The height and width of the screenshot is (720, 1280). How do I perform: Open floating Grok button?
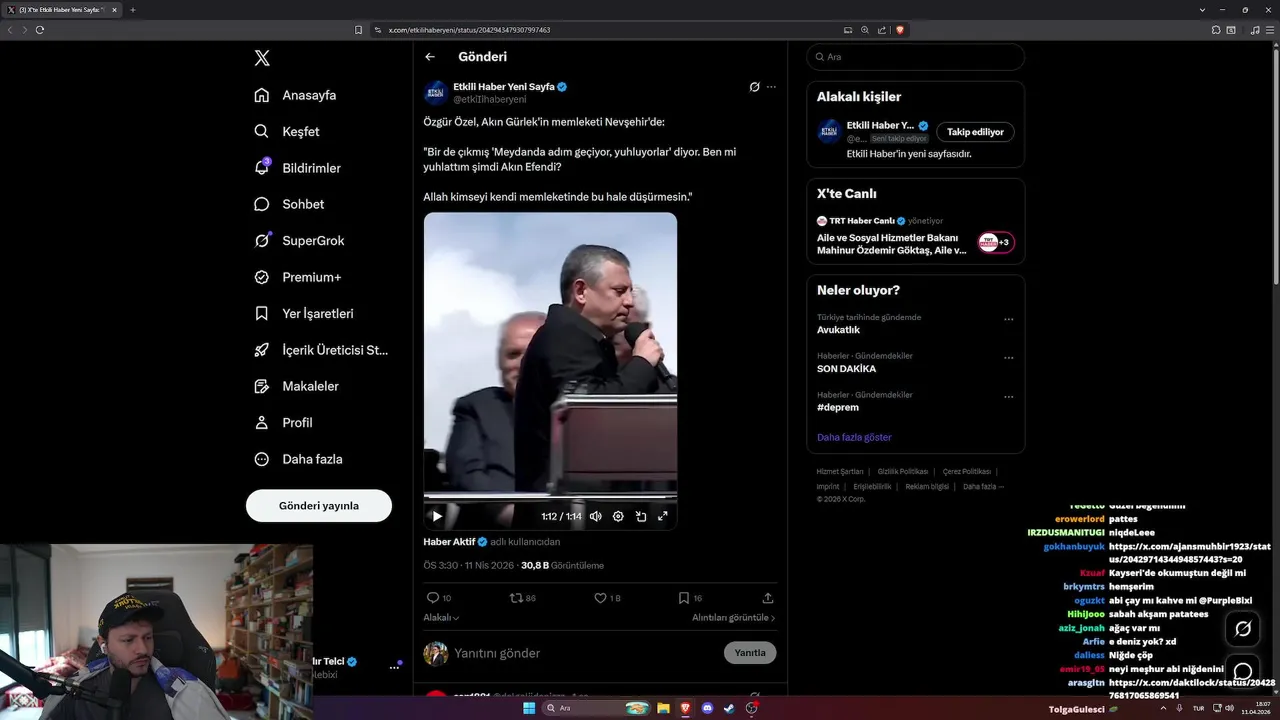click(1243, 629)
